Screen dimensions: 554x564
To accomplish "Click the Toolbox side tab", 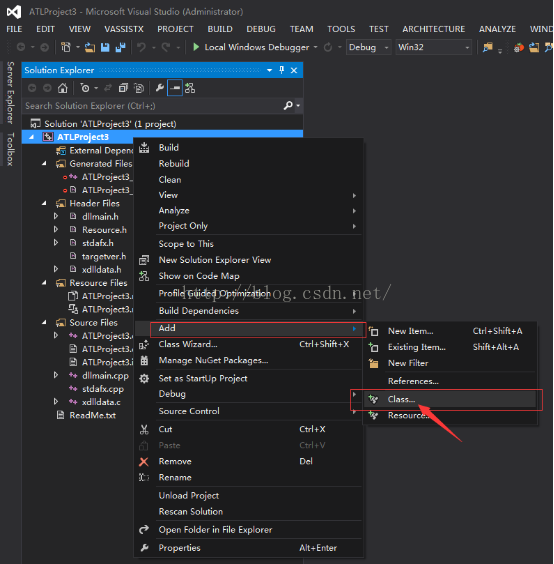I will pos(10,149).
